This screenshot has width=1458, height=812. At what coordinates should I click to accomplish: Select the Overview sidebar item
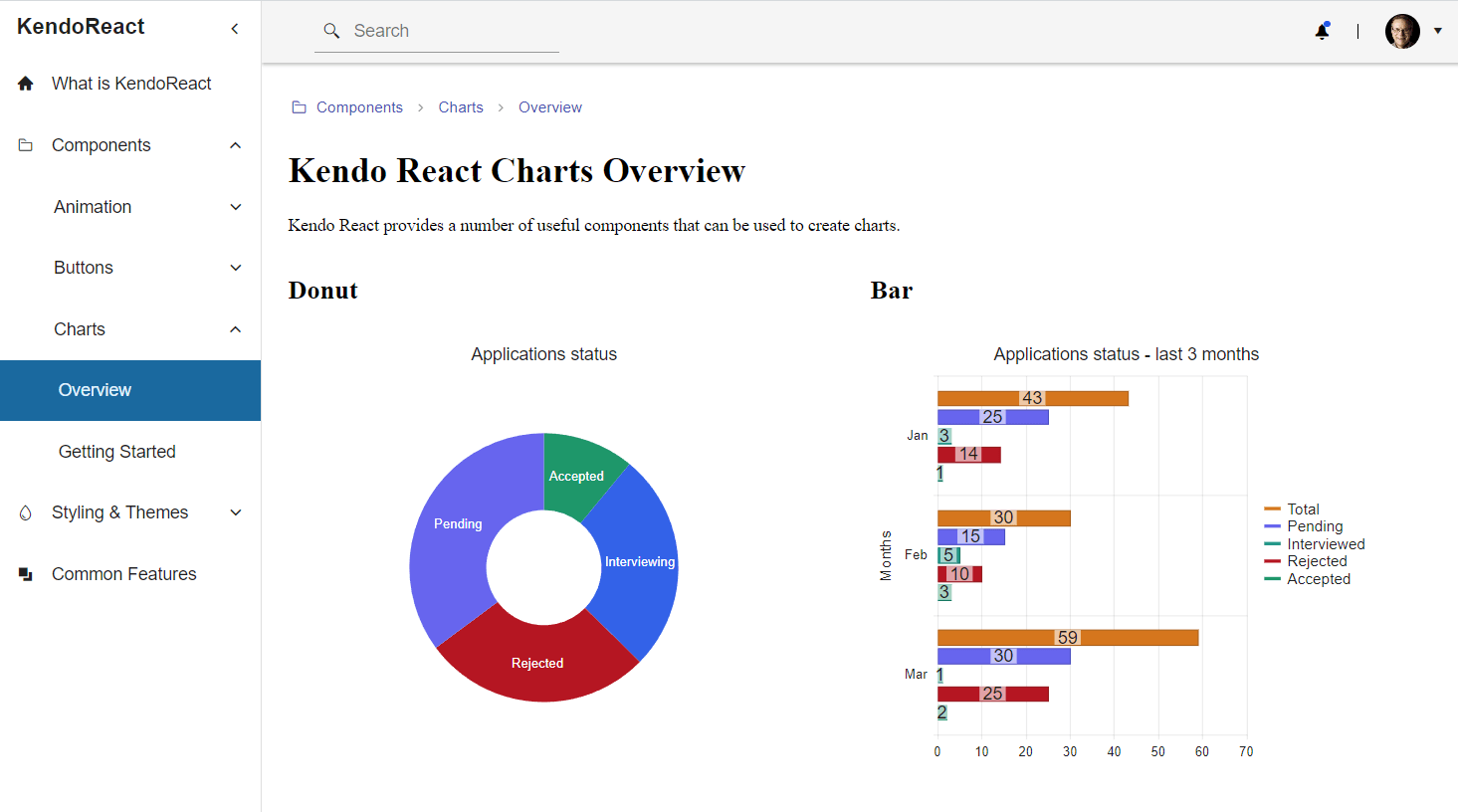(x=130, y=390)
